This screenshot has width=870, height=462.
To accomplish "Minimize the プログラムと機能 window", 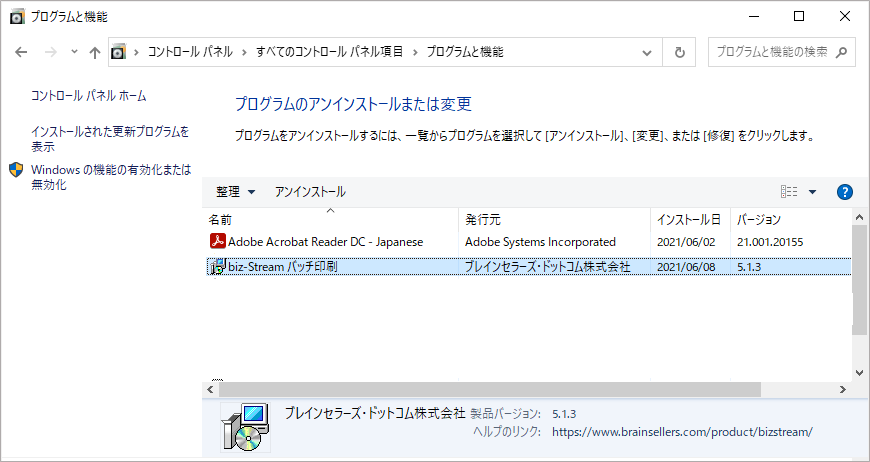I will coord(753,17).
